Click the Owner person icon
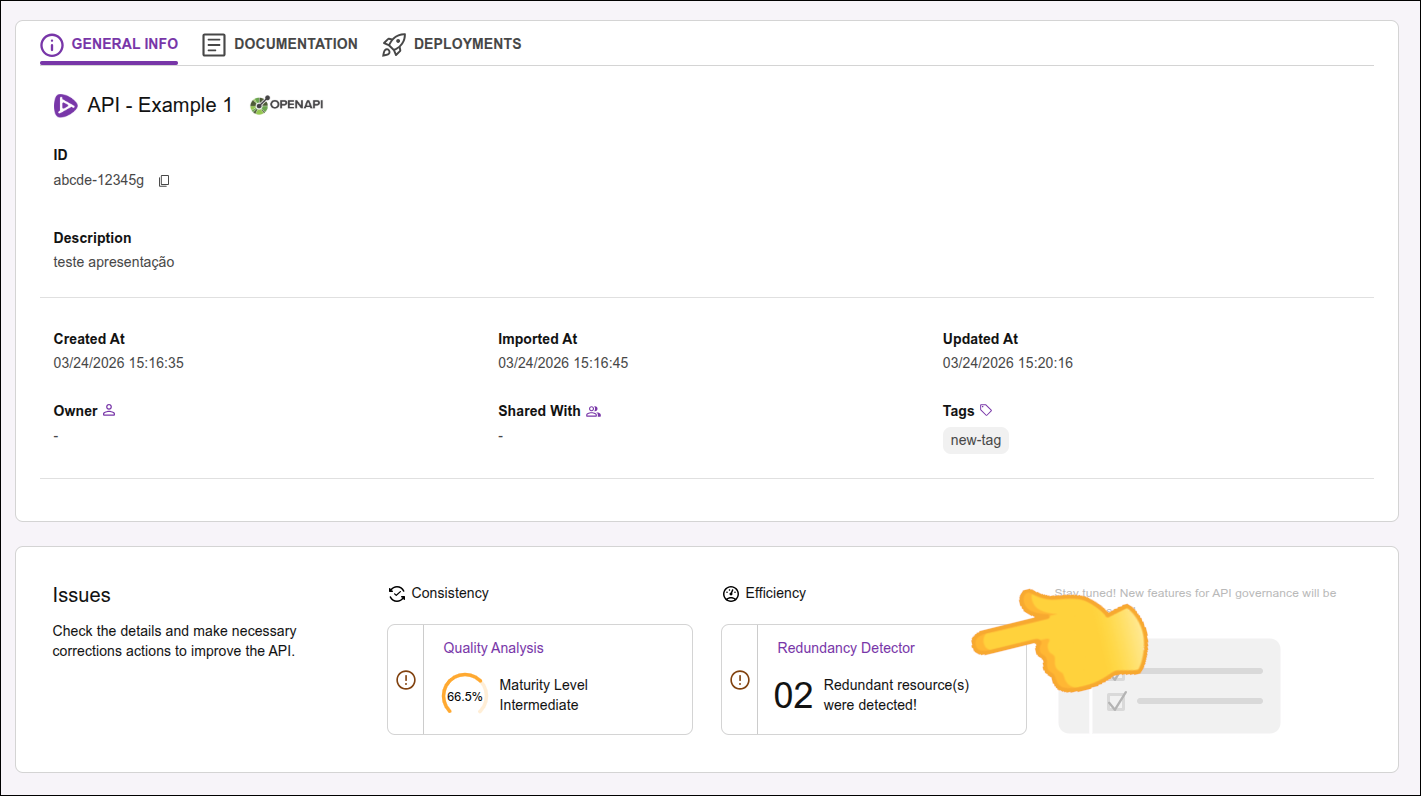This screenshot has width=1421, height=796. point(109,410)
